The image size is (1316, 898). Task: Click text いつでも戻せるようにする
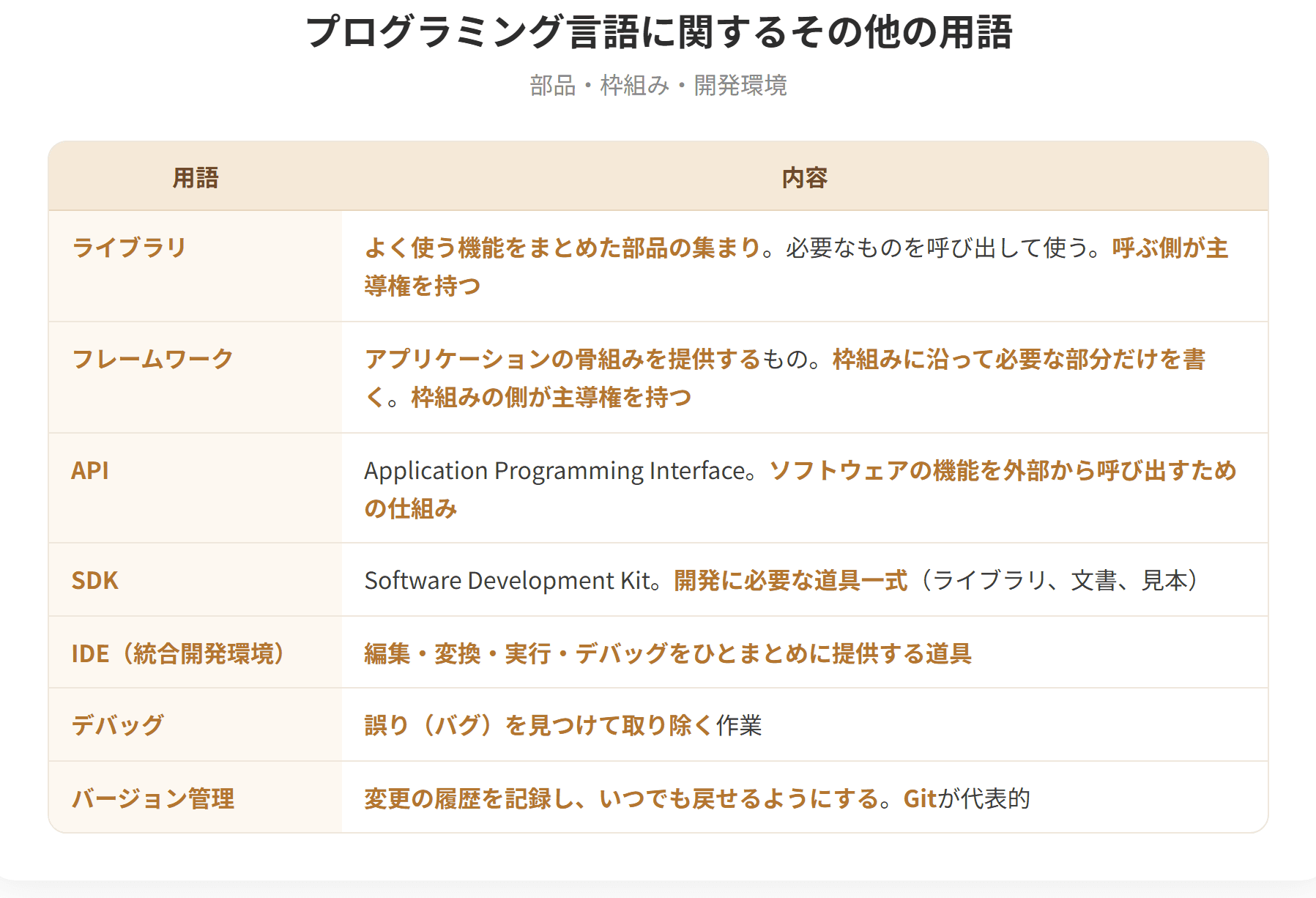point(739,798)
